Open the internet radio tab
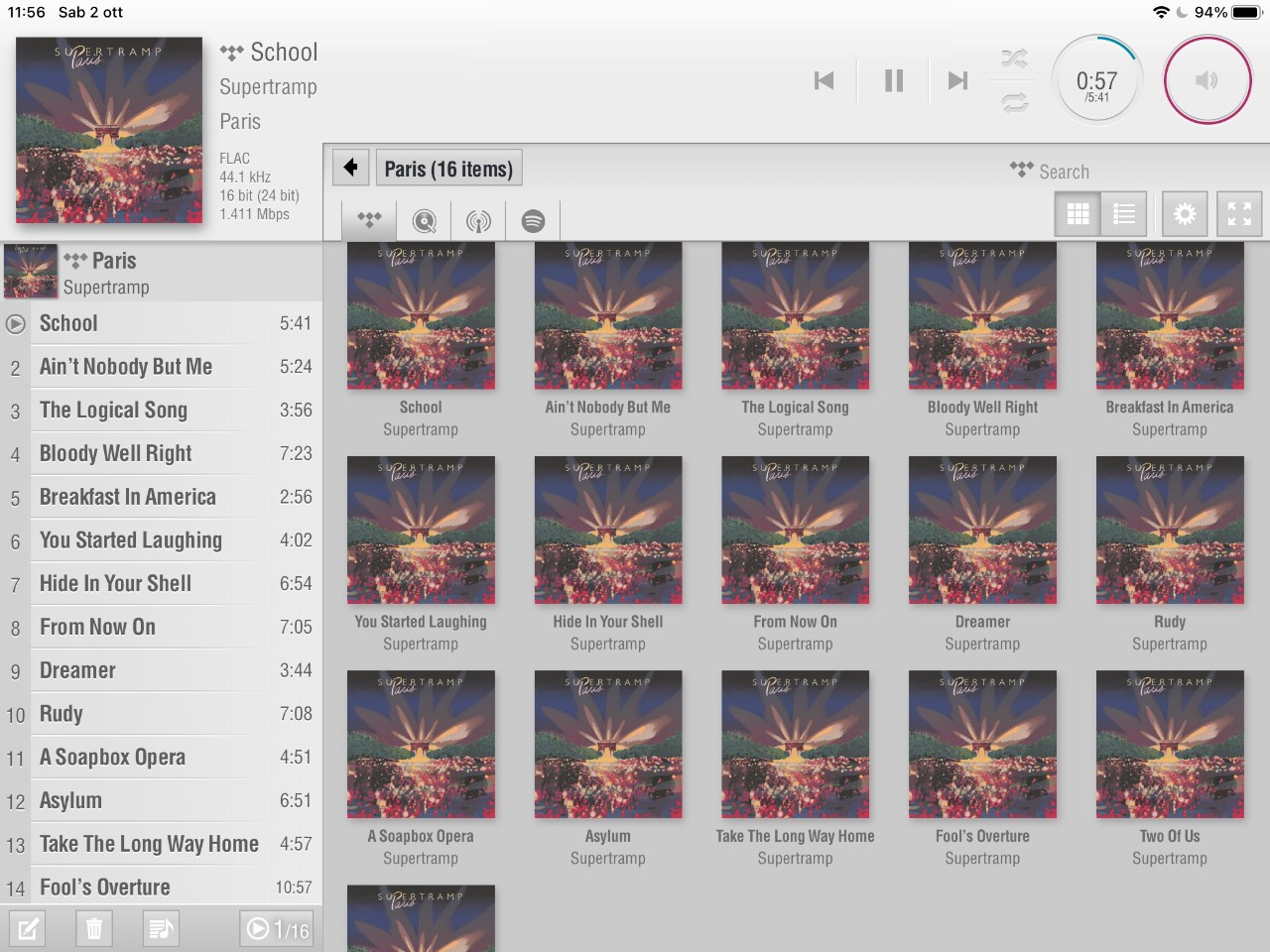Screen dimensions: 1270x952 [x=478, y=220]
